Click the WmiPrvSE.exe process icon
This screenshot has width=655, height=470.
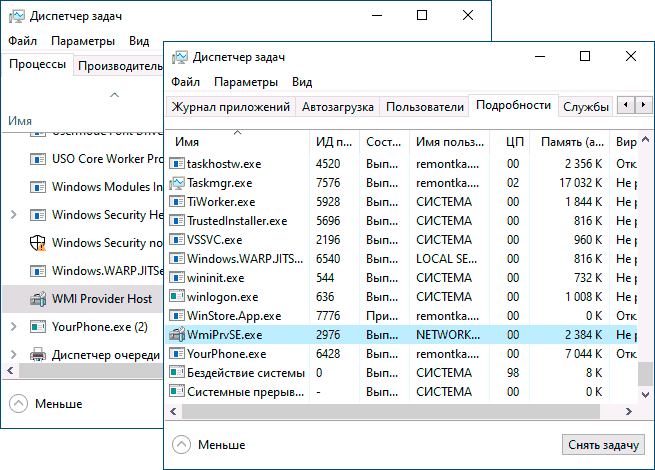point(177,334)
